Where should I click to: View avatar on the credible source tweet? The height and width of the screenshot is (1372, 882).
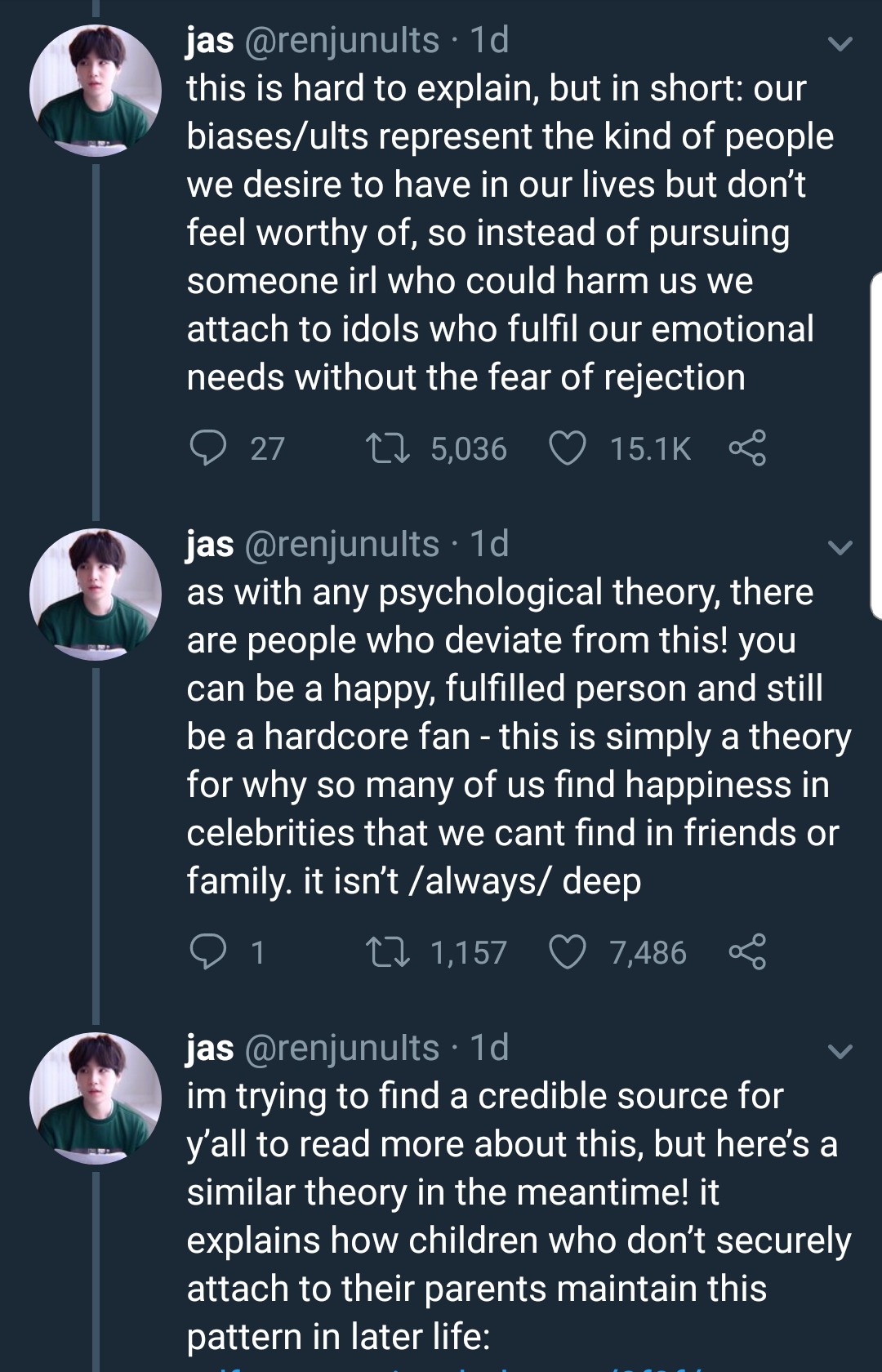pos(96,1098)
